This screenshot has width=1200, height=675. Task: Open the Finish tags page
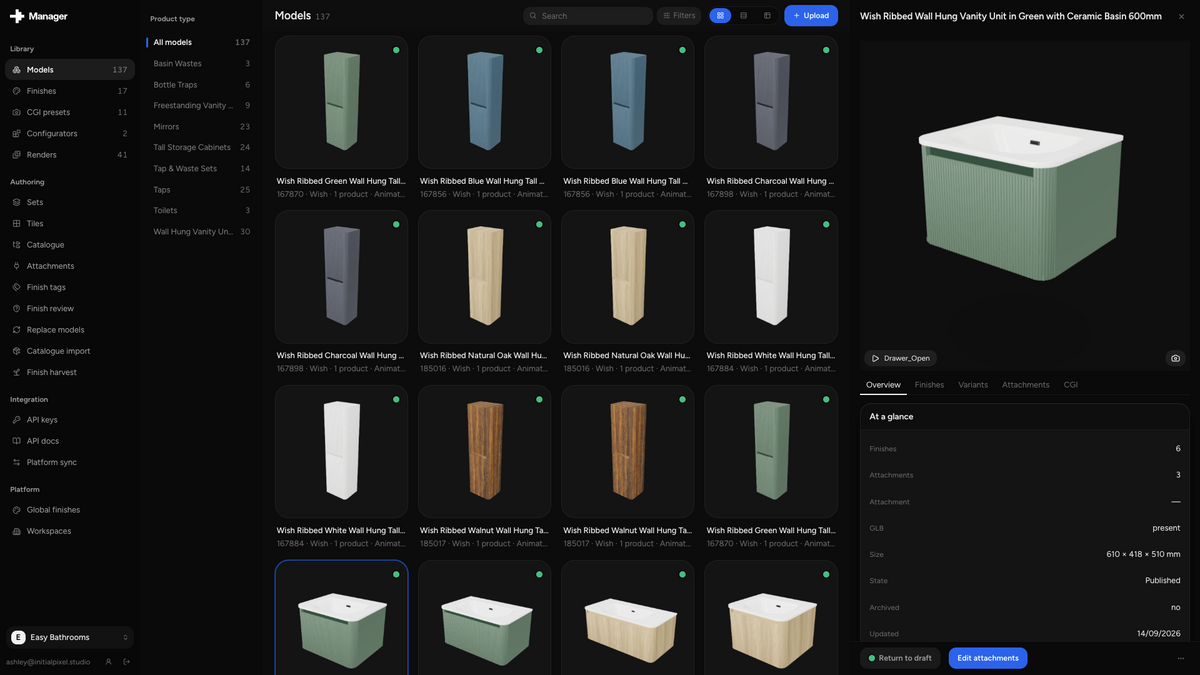point(69,287)
